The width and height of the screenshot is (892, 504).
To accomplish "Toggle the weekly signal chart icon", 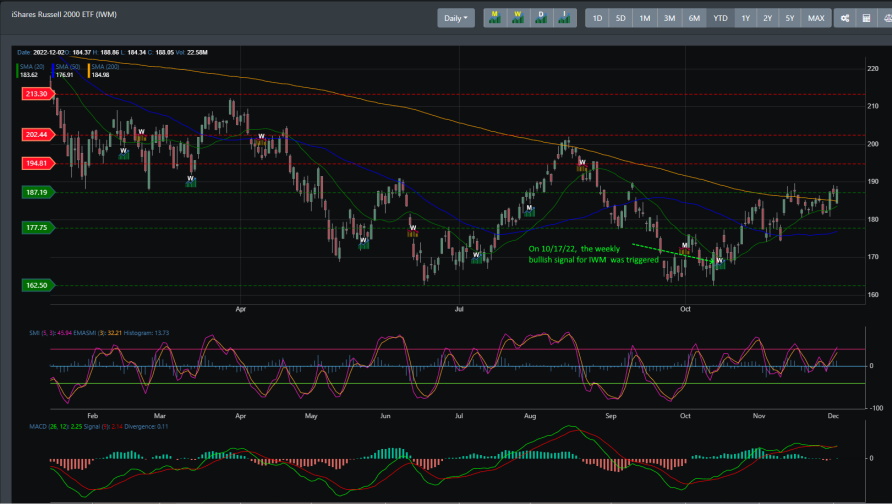I will (518, 18).
